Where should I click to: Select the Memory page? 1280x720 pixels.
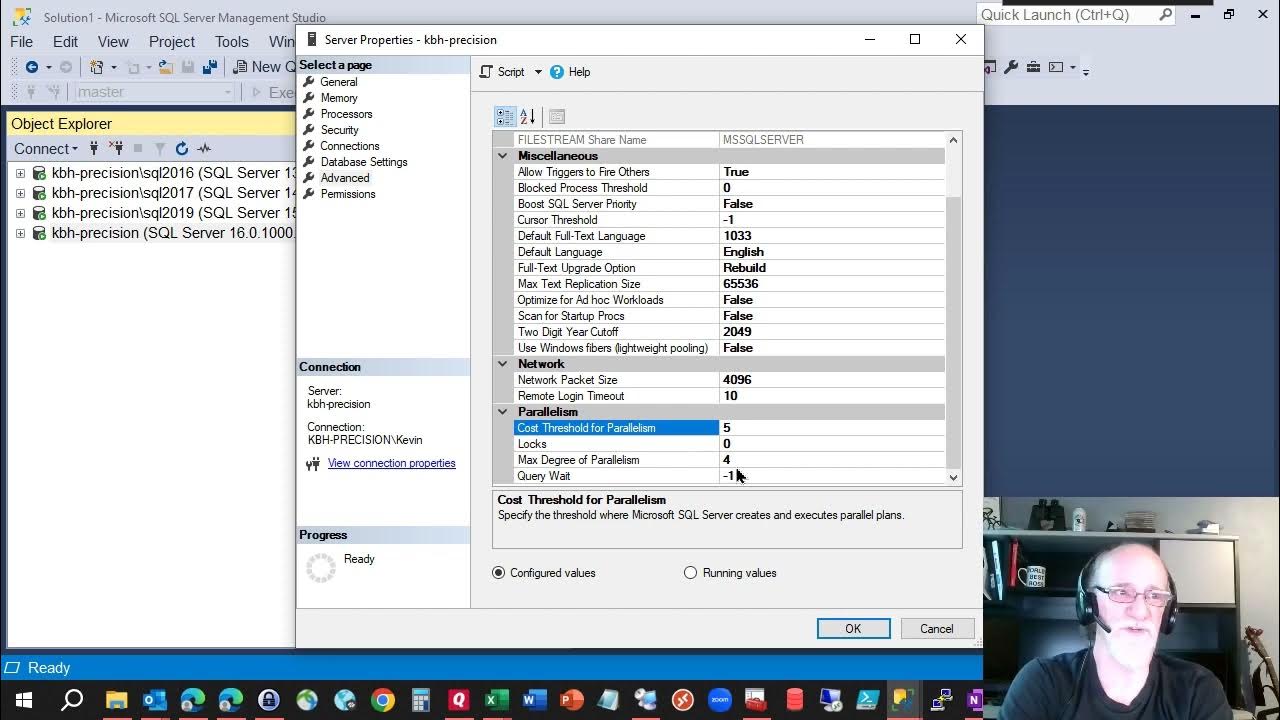pos(338,98)
